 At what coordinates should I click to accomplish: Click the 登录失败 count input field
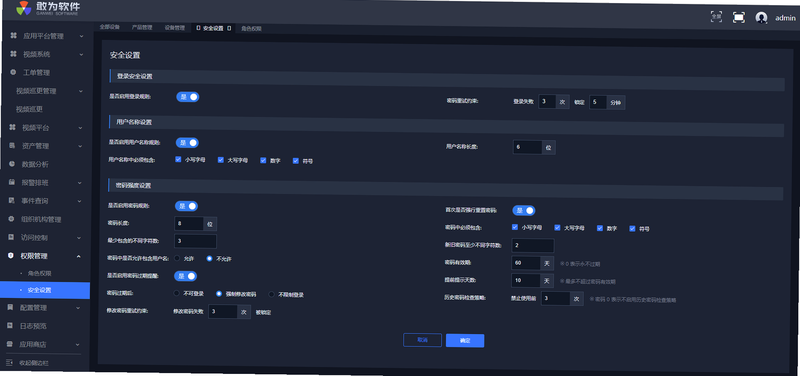pyautogui.click(x=547, y=102)
